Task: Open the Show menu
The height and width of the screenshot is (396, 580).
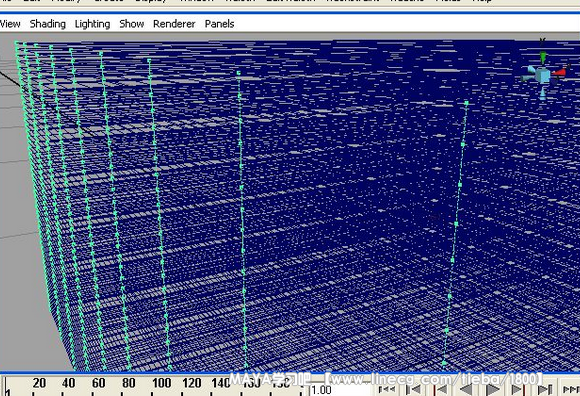Action: (132, 24)
